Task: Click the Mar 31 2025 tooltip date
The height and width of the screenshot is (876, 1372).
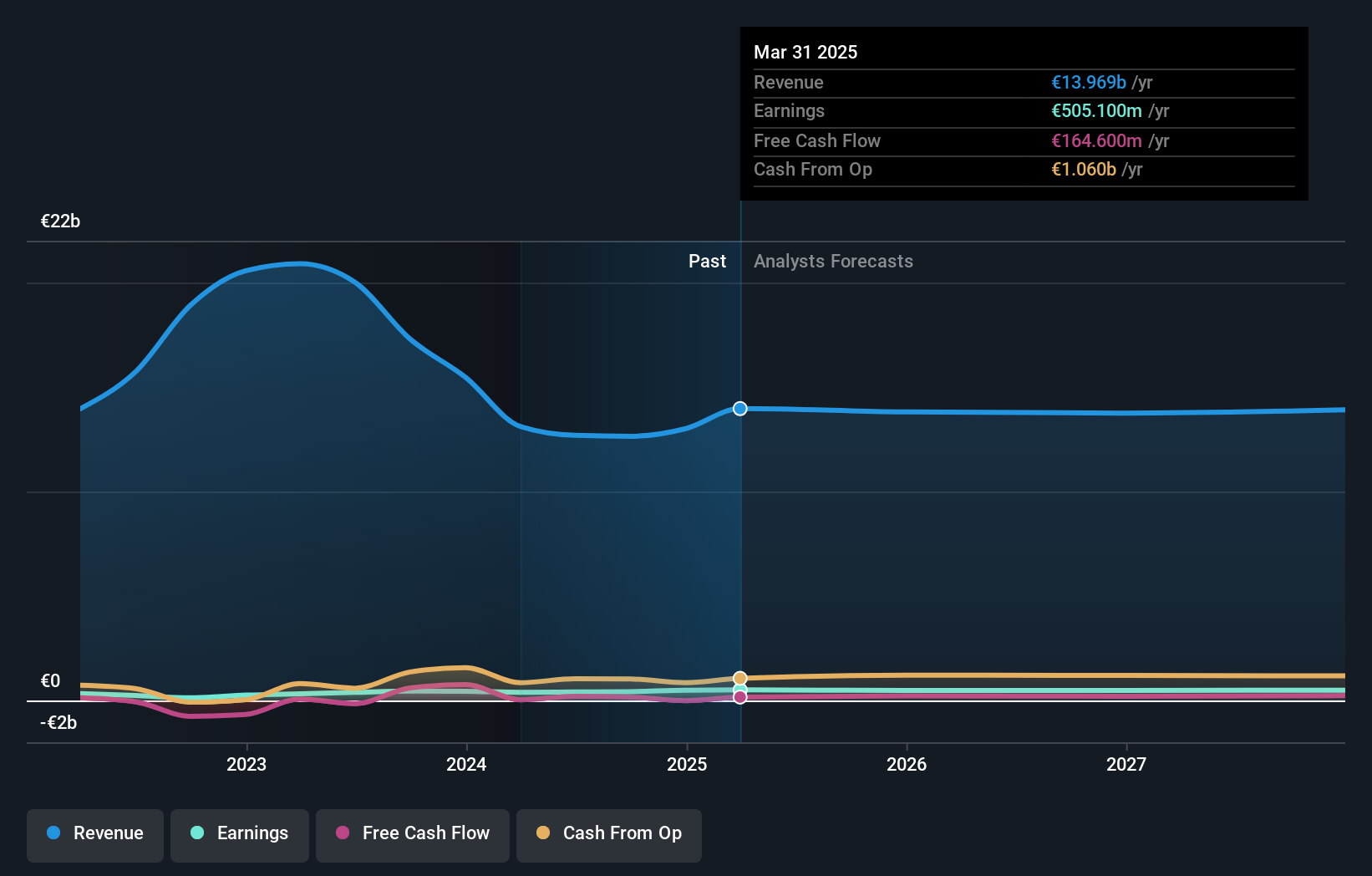Action: (805, 52)
